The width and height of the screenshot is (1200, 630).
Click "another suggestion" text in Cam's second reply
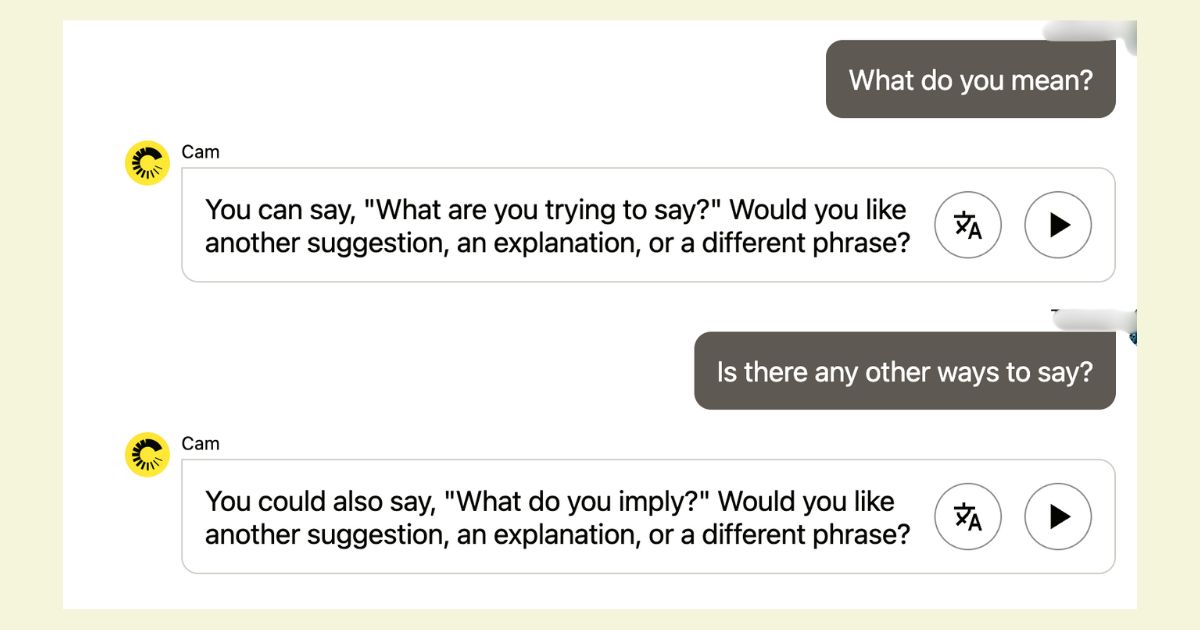tap(325, 535)
